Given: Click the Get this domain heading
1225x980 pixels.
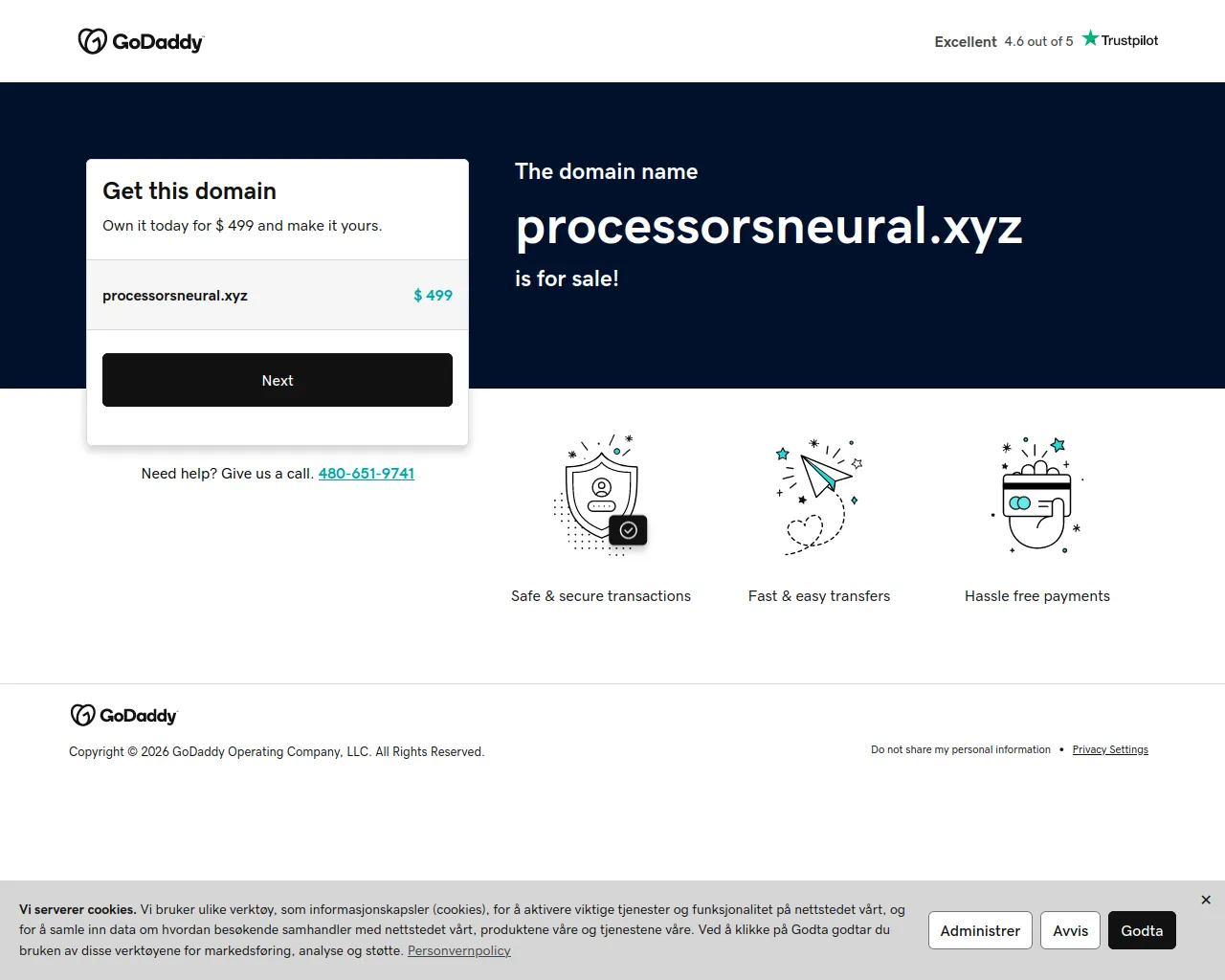Looking at the screenshot, I should pos(189,190).
